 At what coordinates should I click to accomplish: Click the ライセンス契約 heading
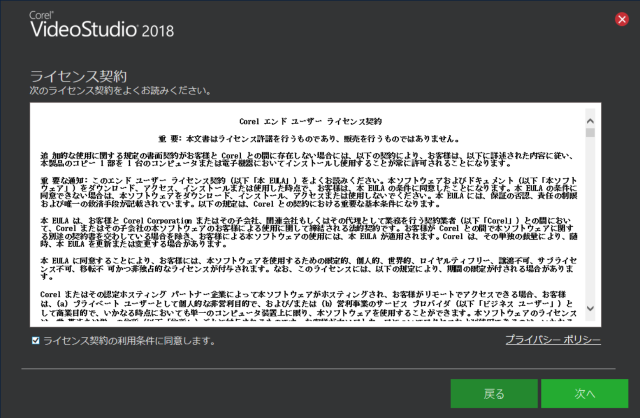pyautogui.click(x=78, y=76)
